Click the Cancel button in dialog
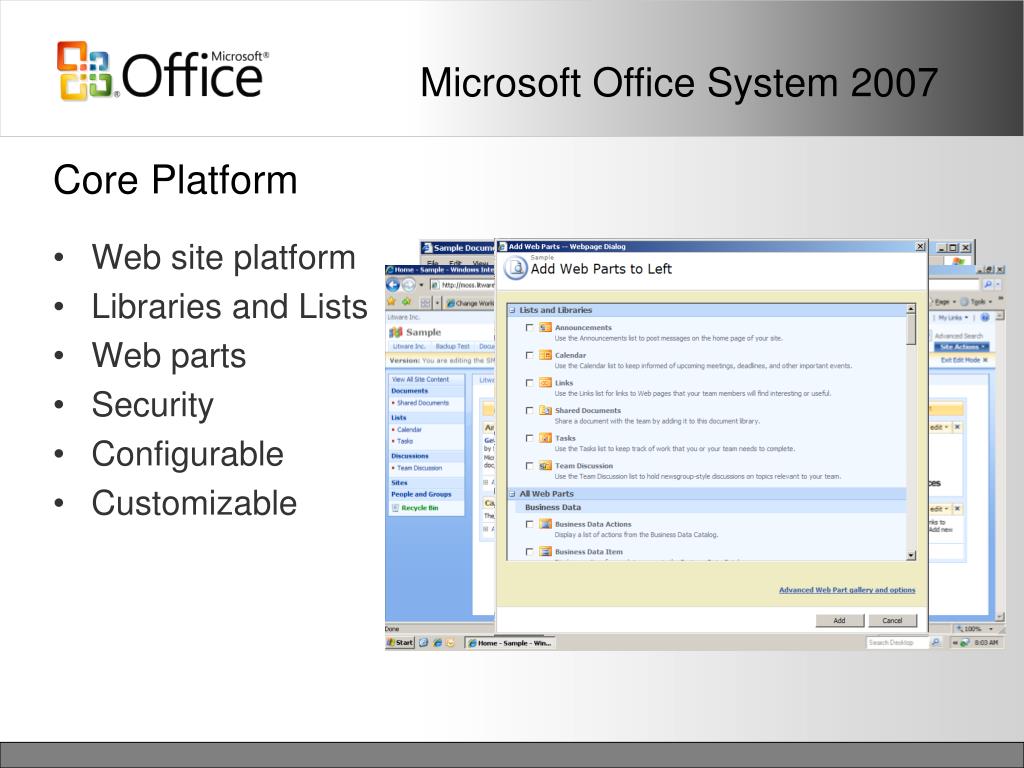Image resolution: width=1024 pixels, height=768 pixels. 892,620
